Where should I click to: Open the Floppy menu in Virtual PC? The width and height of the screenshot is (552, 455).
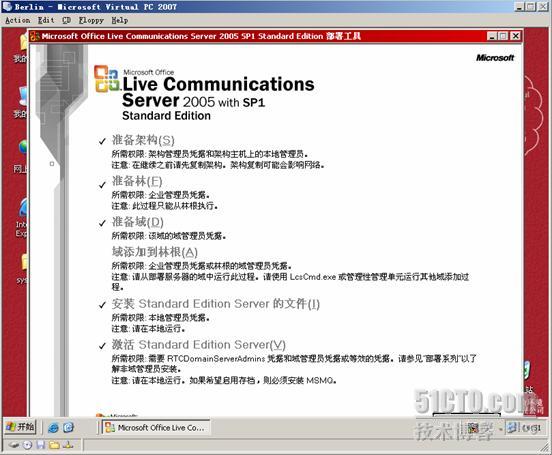tap(91, 20)
